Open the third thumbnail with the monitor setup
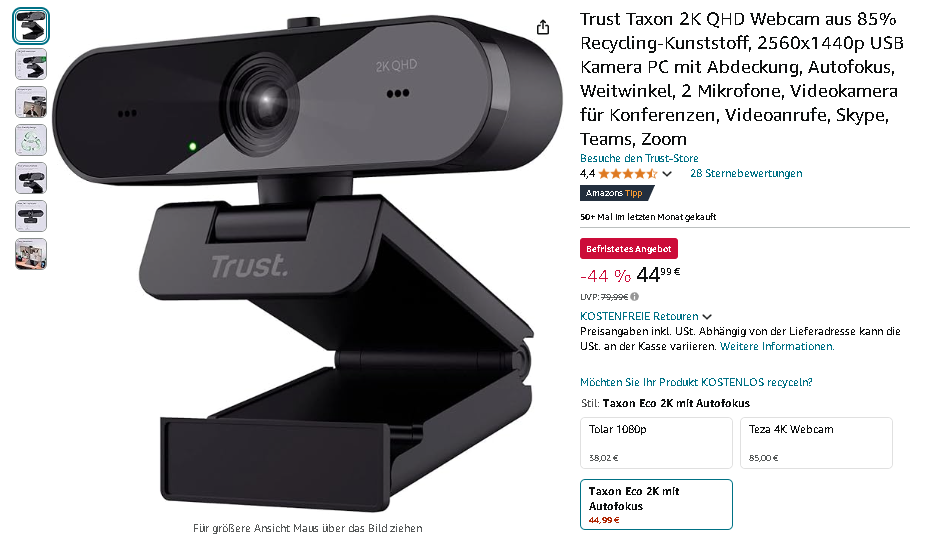927x537 pixels. point(31,102)
